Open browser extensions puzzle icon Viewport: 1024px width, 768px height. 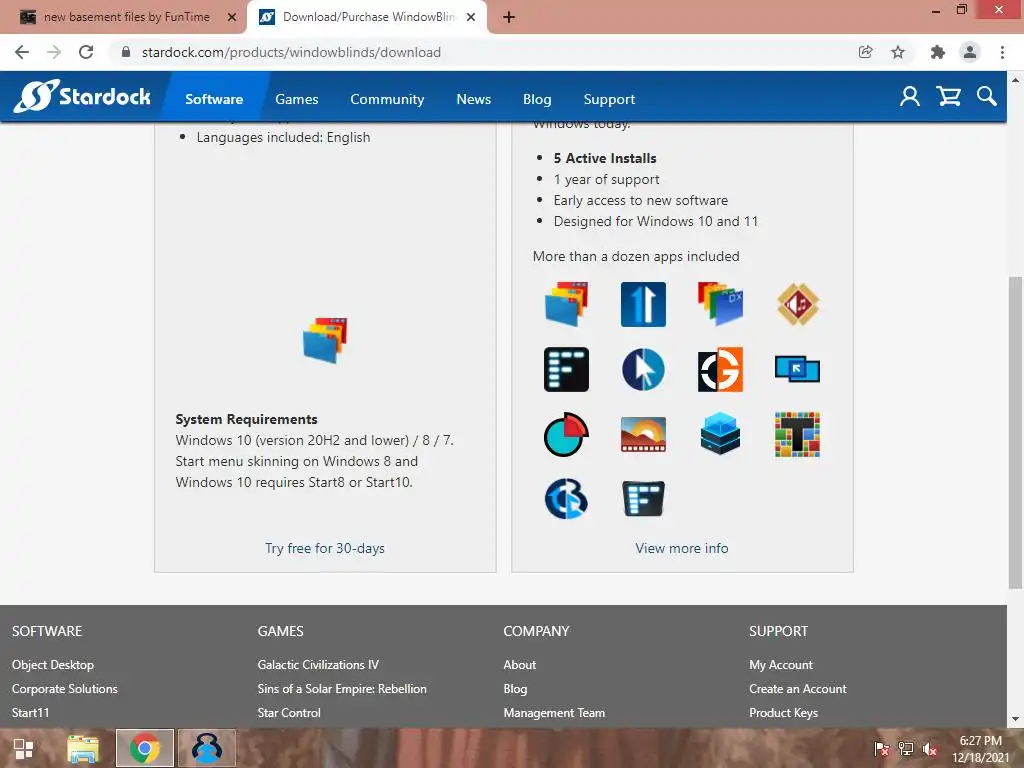pos(938,52)
